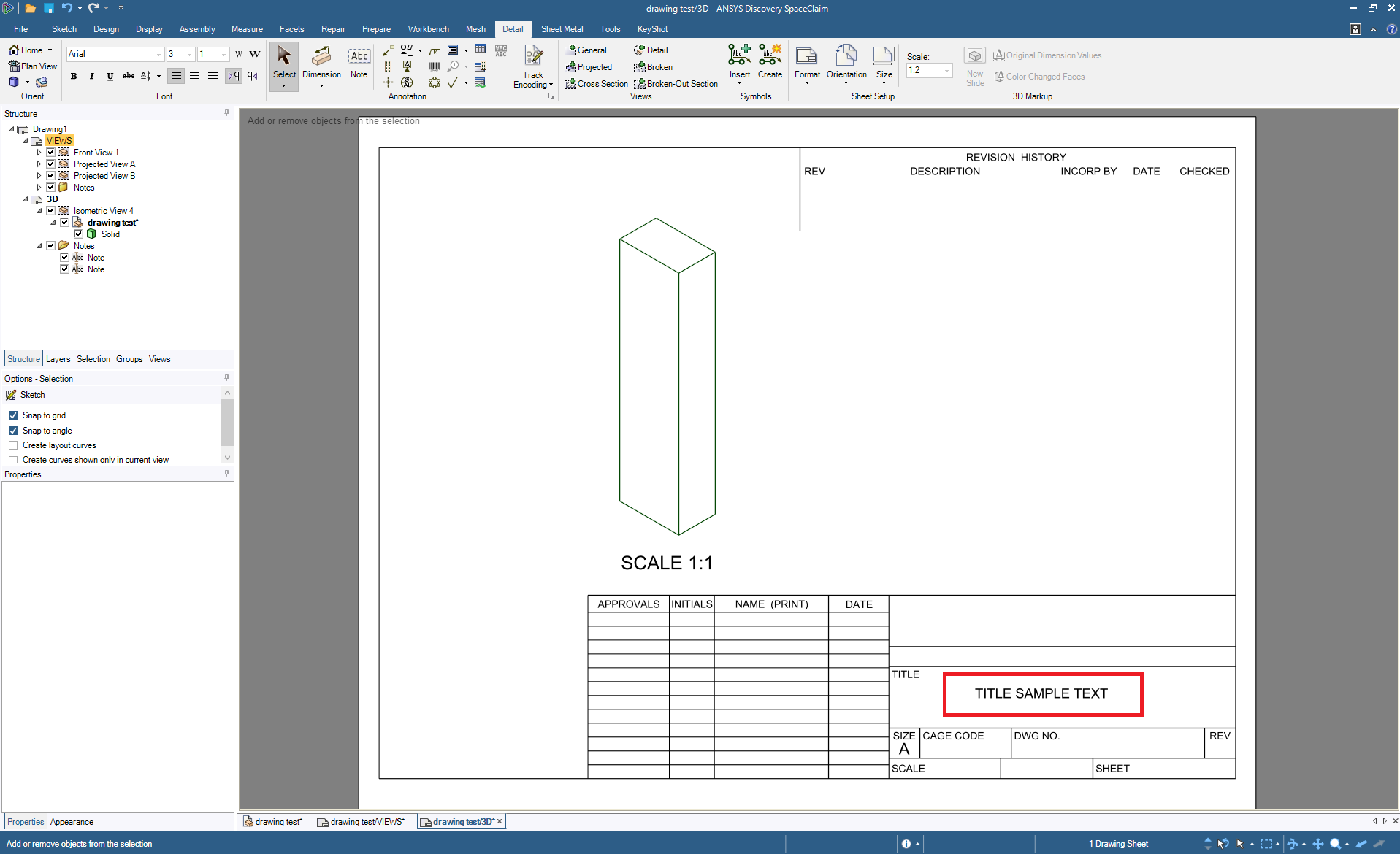Toggle bold text formatting

(74, 76)
